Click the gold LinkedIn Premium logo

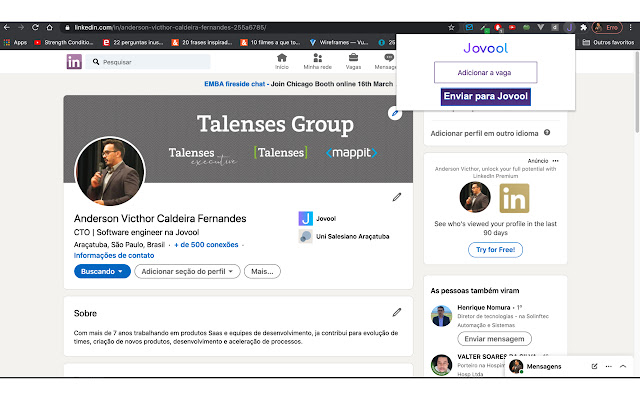tap(514, 198)
